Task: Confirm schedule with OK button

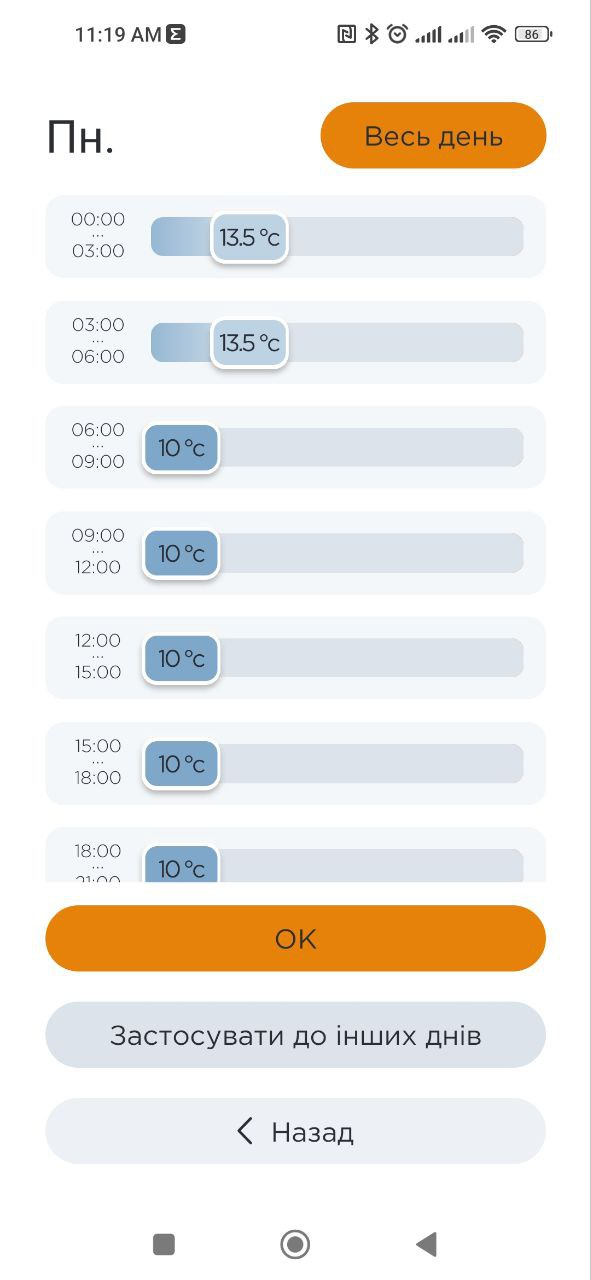Action: pos(295,938)
